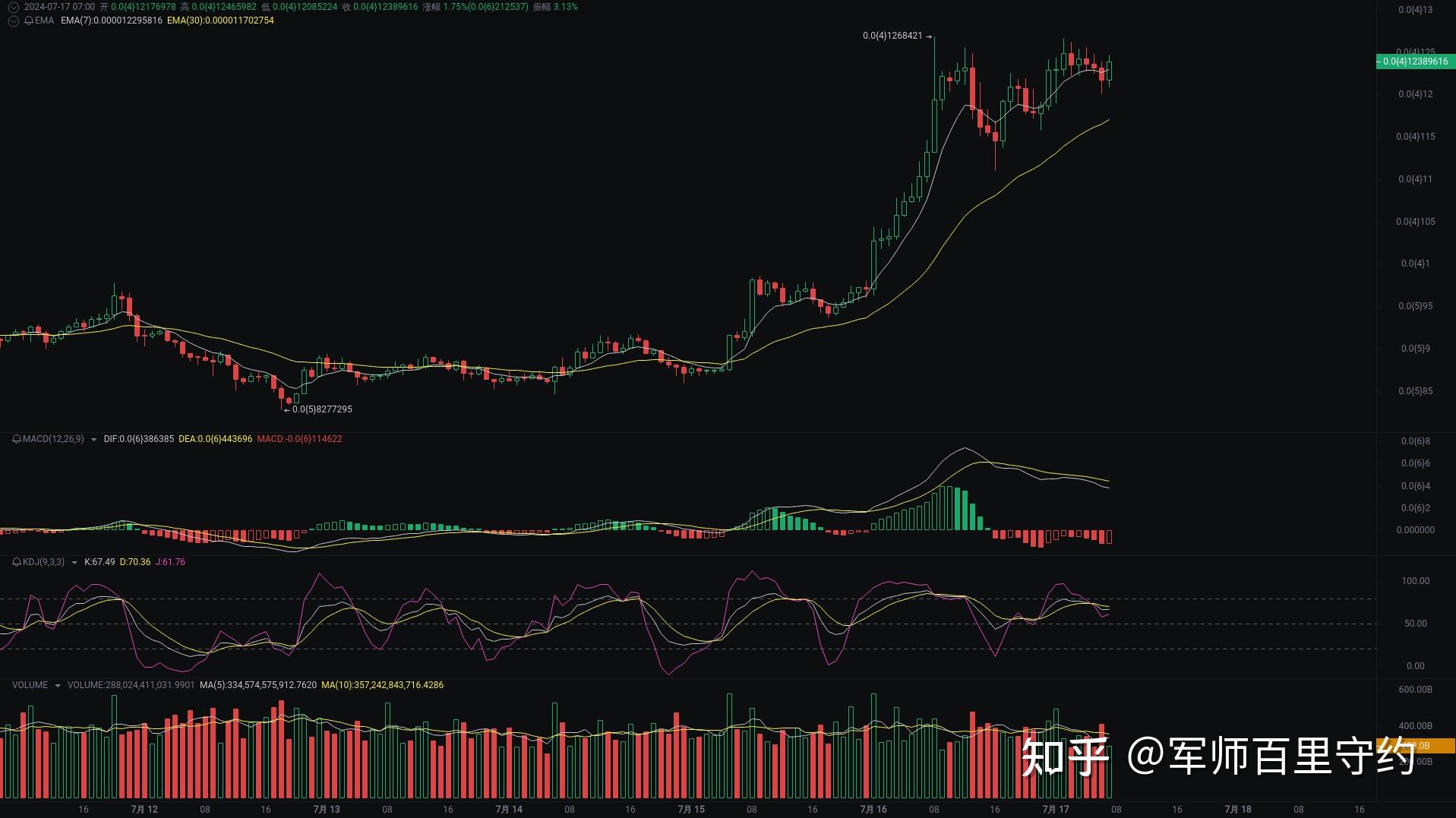
Task: Open the MACD(12,26,9) dropdown arrow
Action: (93, 440)
